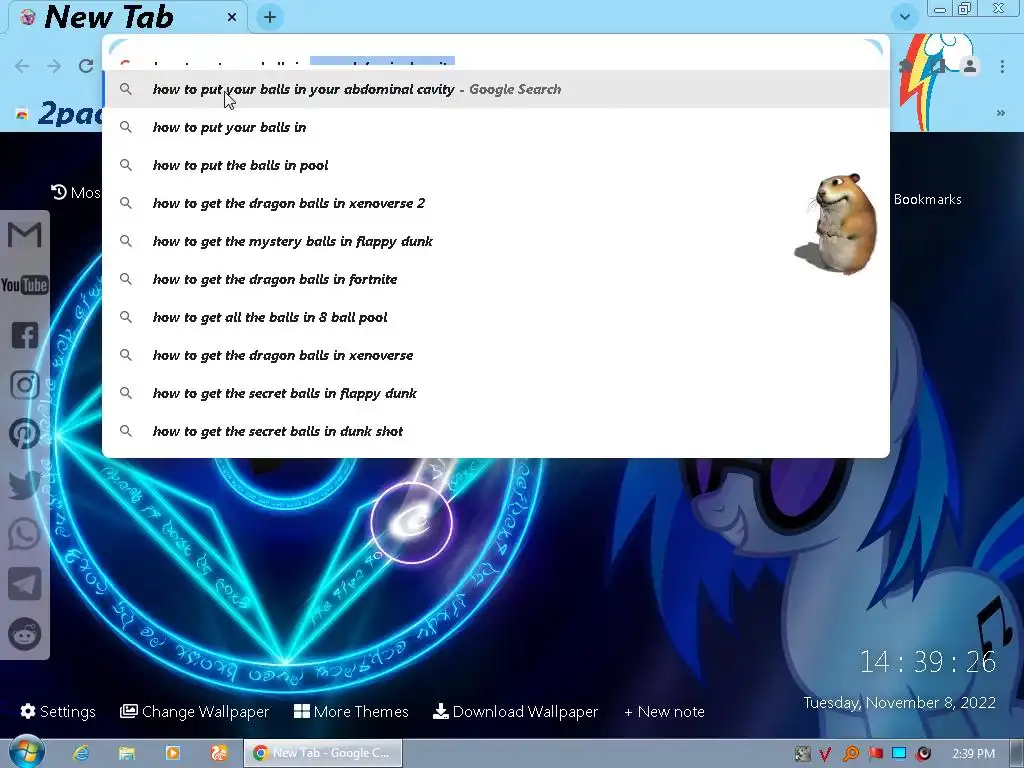Image resolution: width=1024 pixels, height=768 pixels.
Task: Open the Bookmarks link on the page
Action: [x=927, y=199]
